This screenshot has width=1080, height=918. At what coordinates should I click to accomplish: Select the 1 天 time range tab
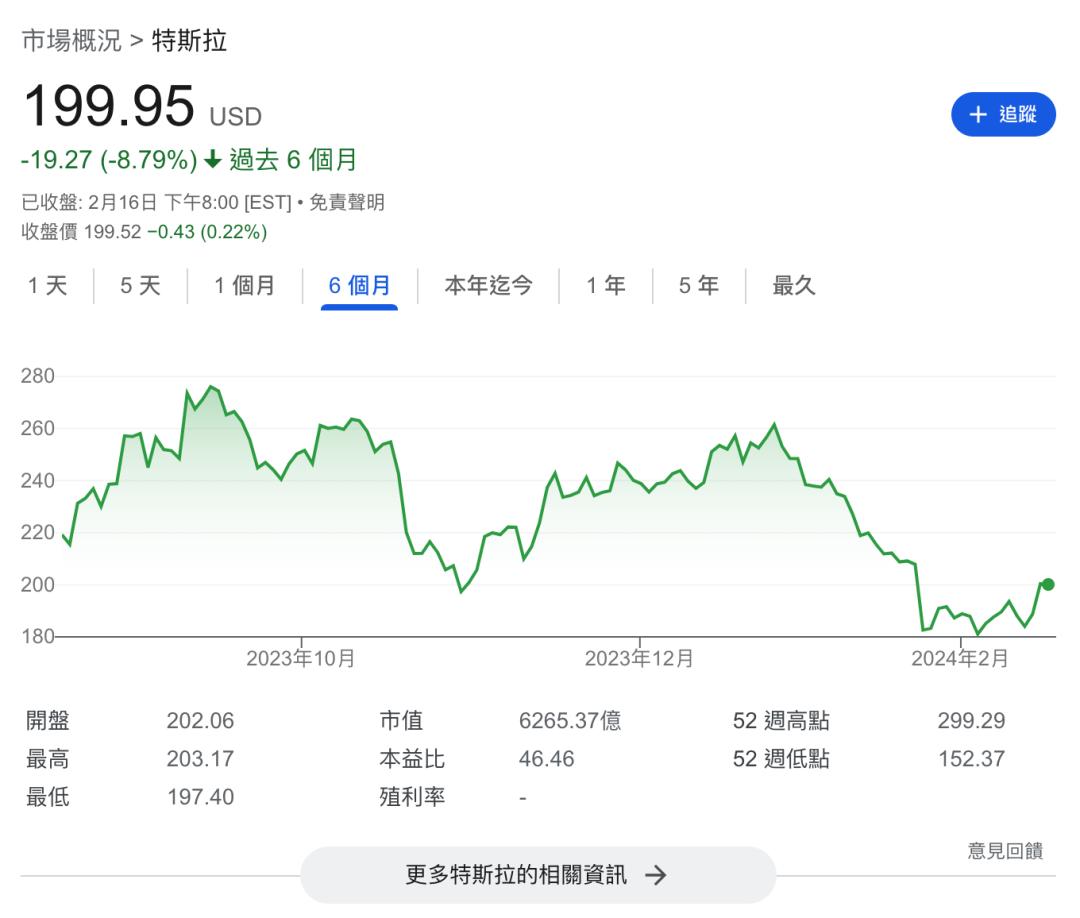click(x=47, y=286)
